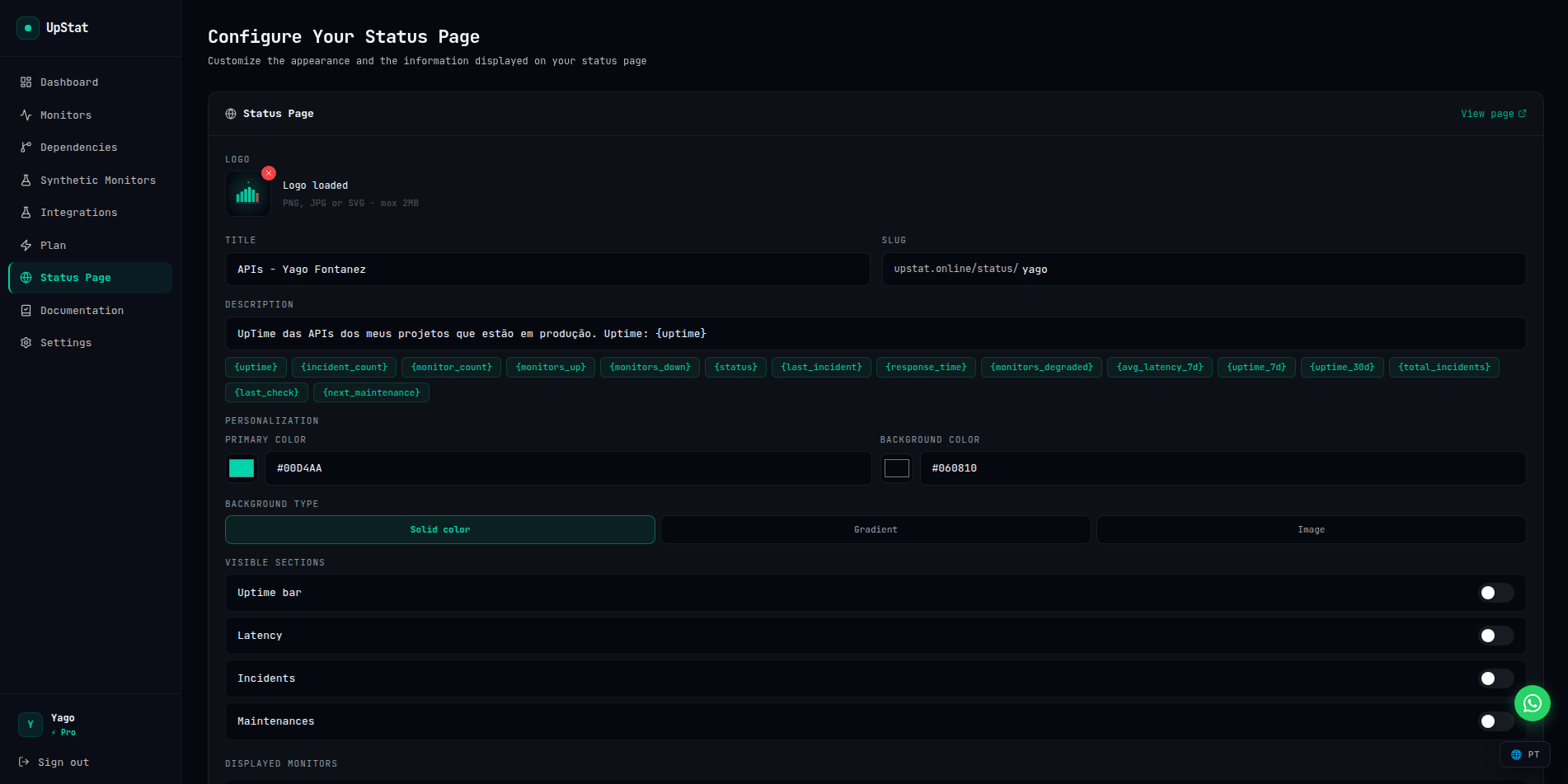Open Documentation from sidebar

(90, 311)
